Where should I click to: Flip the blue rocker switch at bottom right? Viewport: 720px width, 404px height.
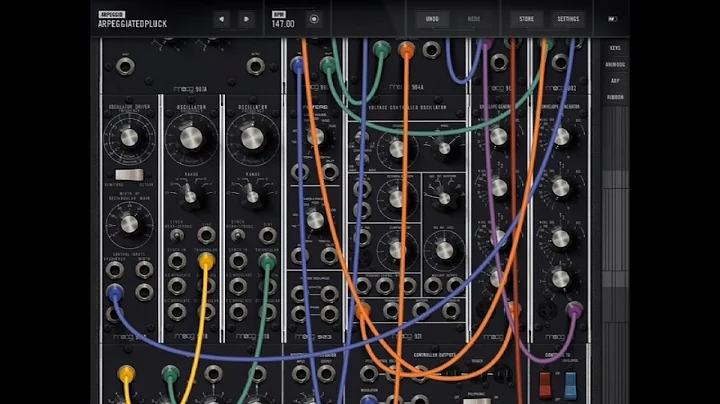[x=570, y=385]
